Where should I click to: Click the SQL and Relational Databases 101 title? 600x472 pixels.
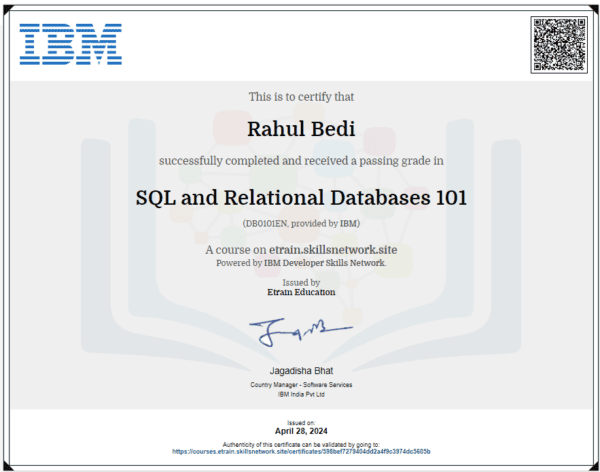click(x=300, y=197)
